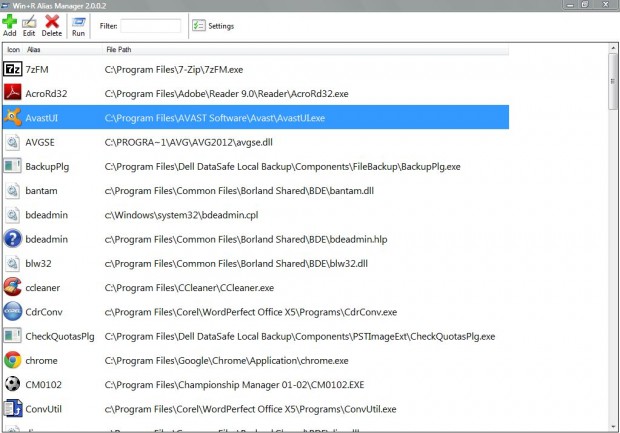This screenshot has height=433, width=620.
Task: Click the 7-Zip icon in the 7zFM row
Action: (x=12, y=69)
